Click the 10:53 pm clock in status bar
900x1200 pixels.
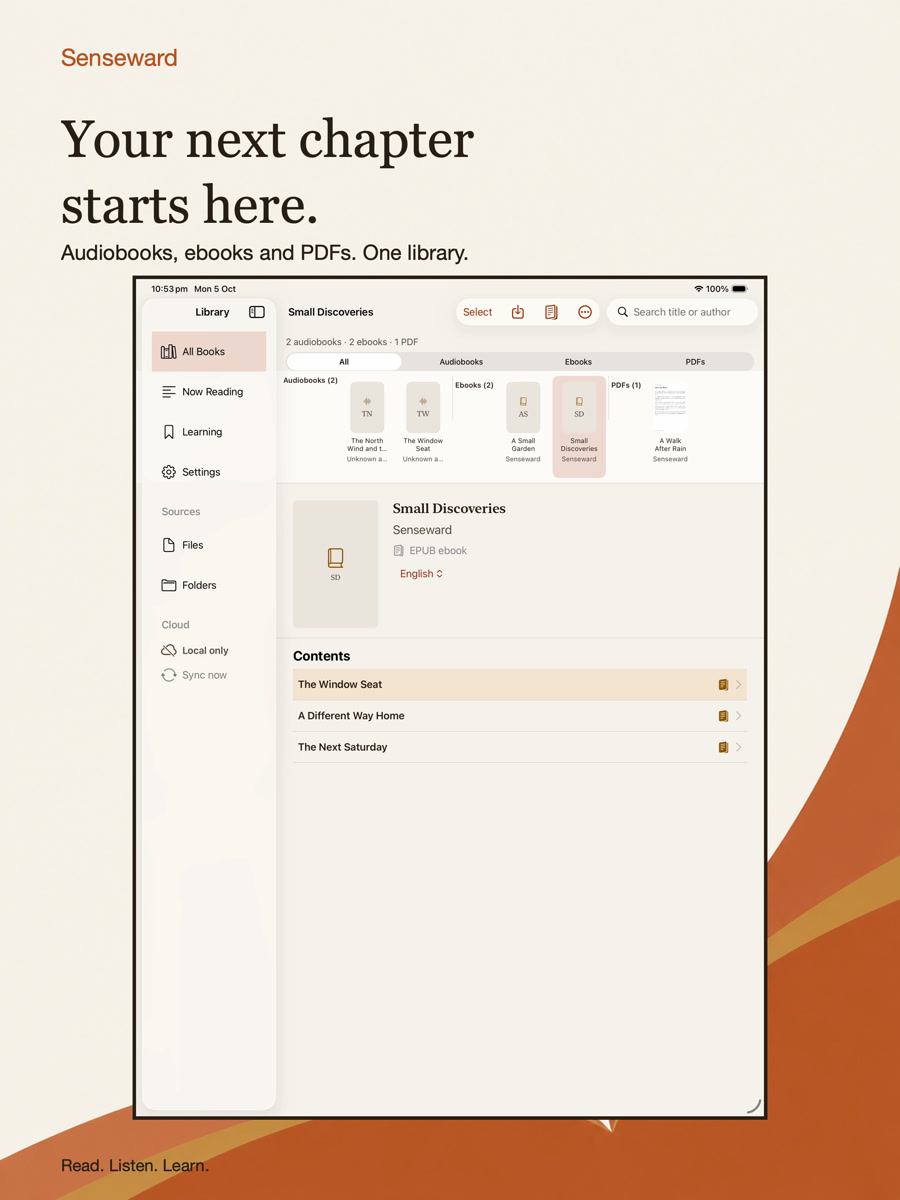[x=169, y=289]
